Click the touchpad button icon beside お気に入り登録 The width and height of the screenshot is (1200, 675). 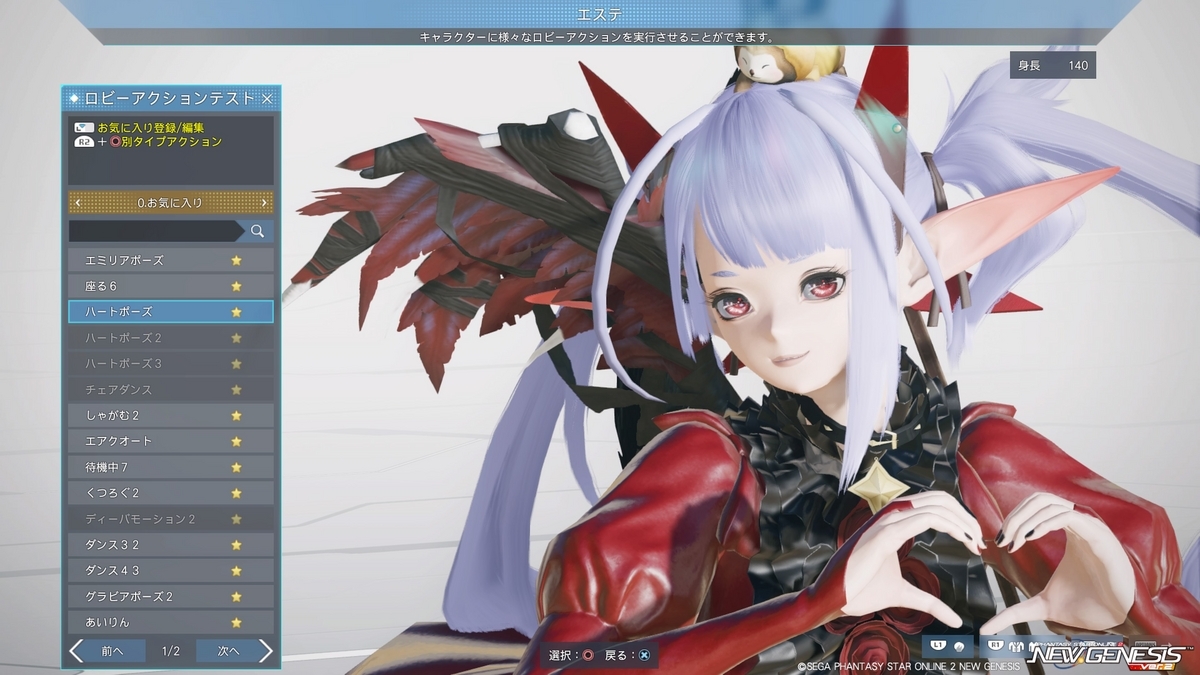tap(84, 128)
